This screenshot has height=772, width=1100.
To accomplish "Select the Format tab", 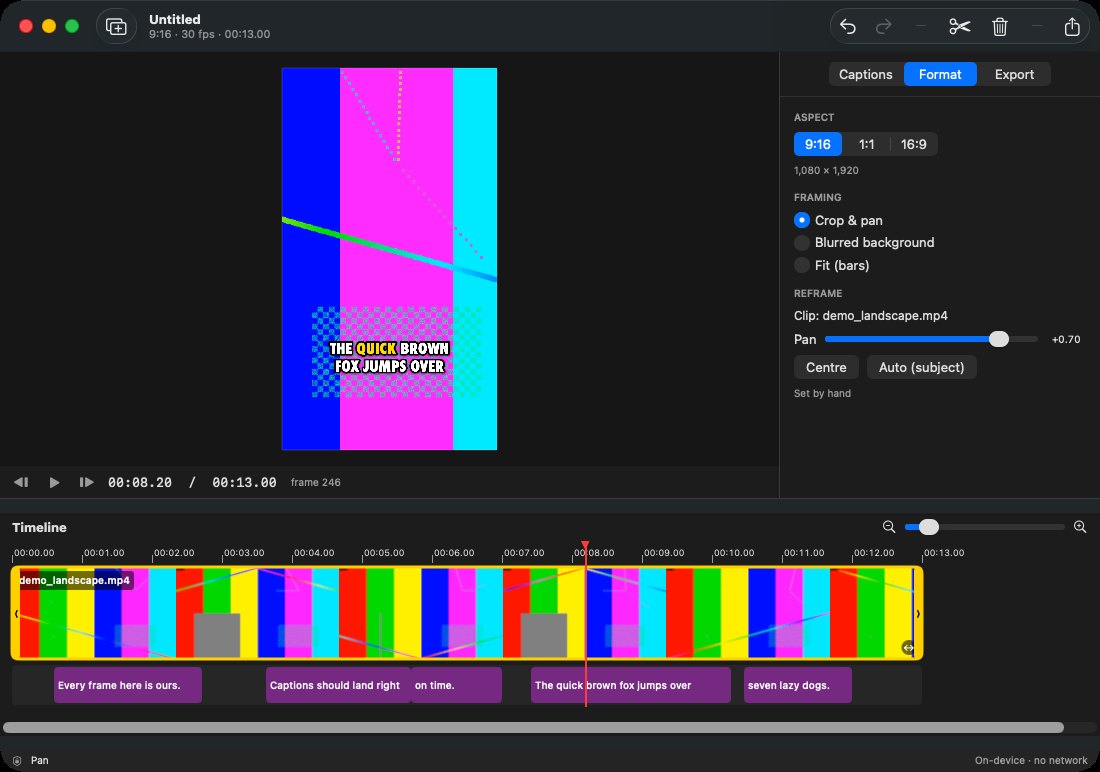I will (940, 74).
